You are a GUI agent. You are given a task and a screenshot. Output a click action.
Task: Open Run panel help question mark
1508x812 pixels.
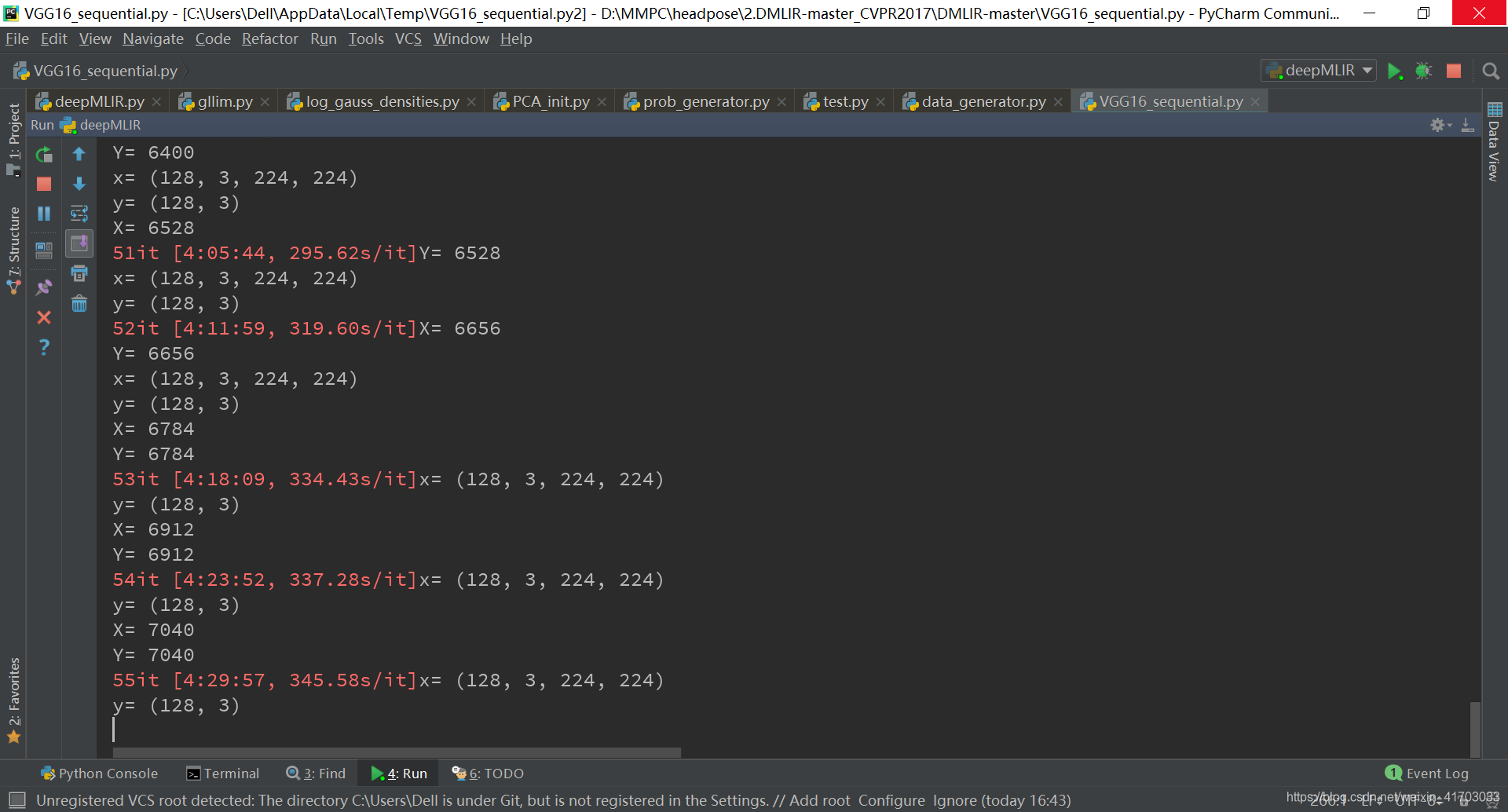(44, 347)
